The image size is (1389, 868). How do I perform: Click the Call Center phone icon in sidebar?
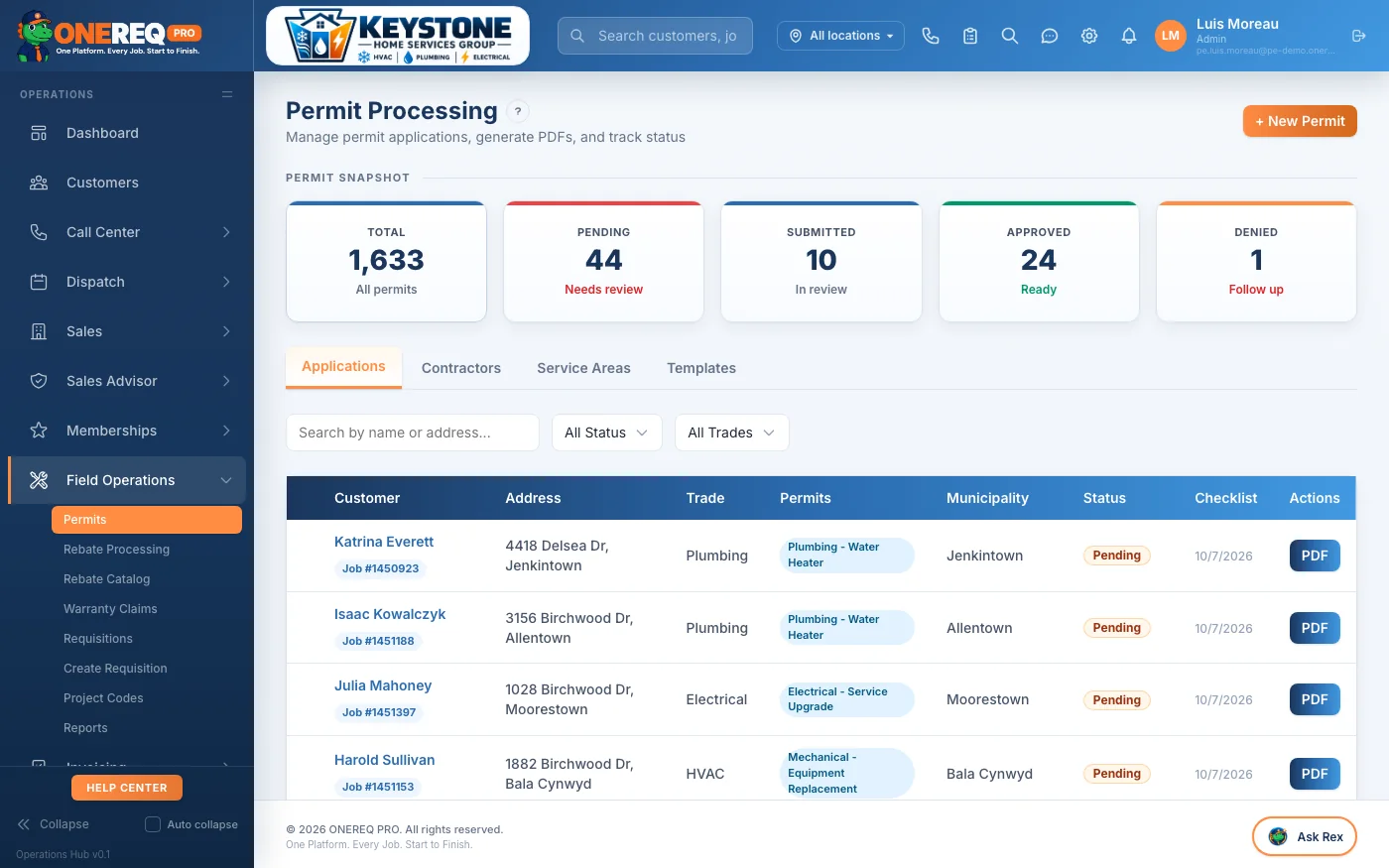click(x=39, y=232)
